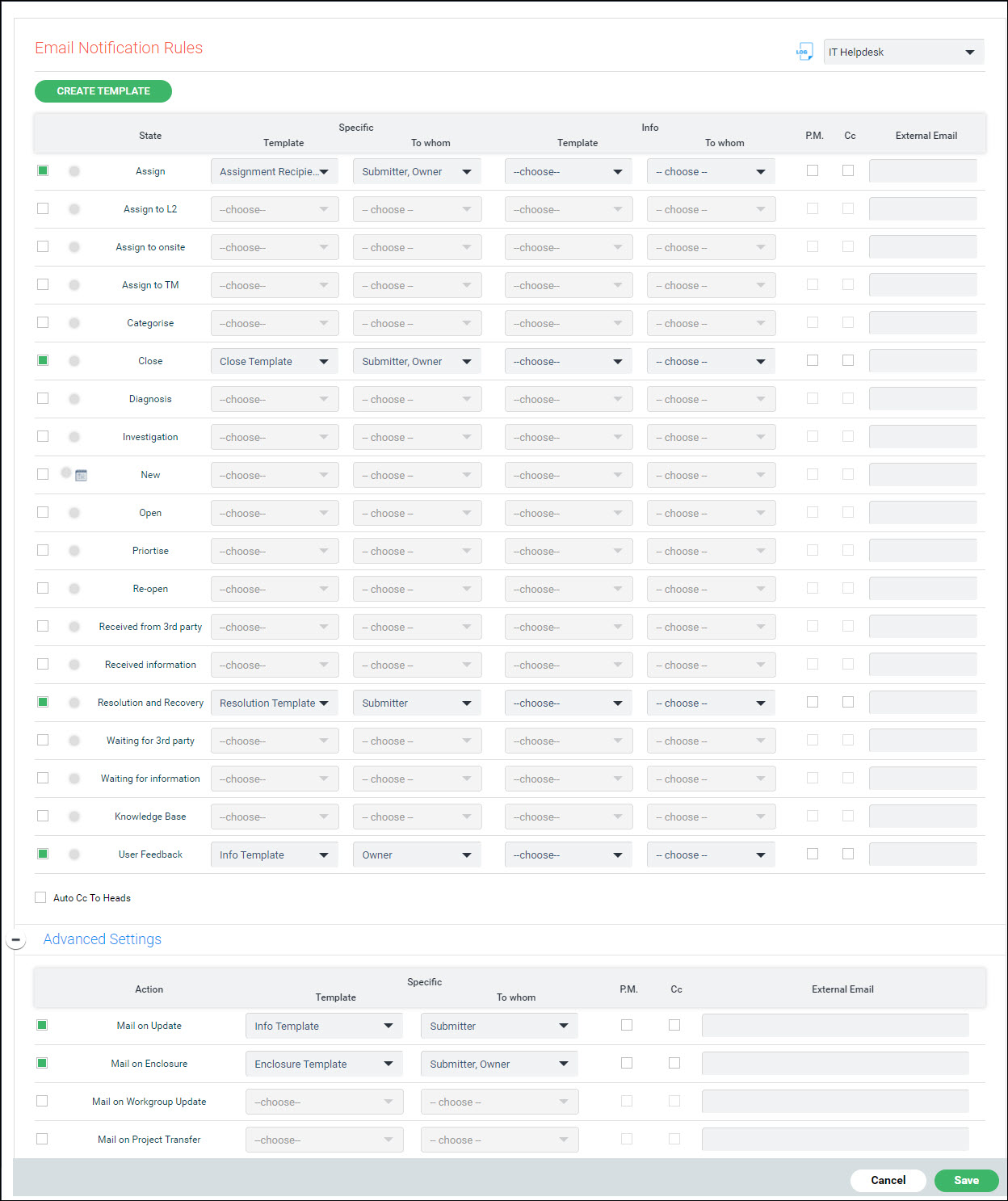
Task: Click the grey status circle for Close
Action: 74,361
